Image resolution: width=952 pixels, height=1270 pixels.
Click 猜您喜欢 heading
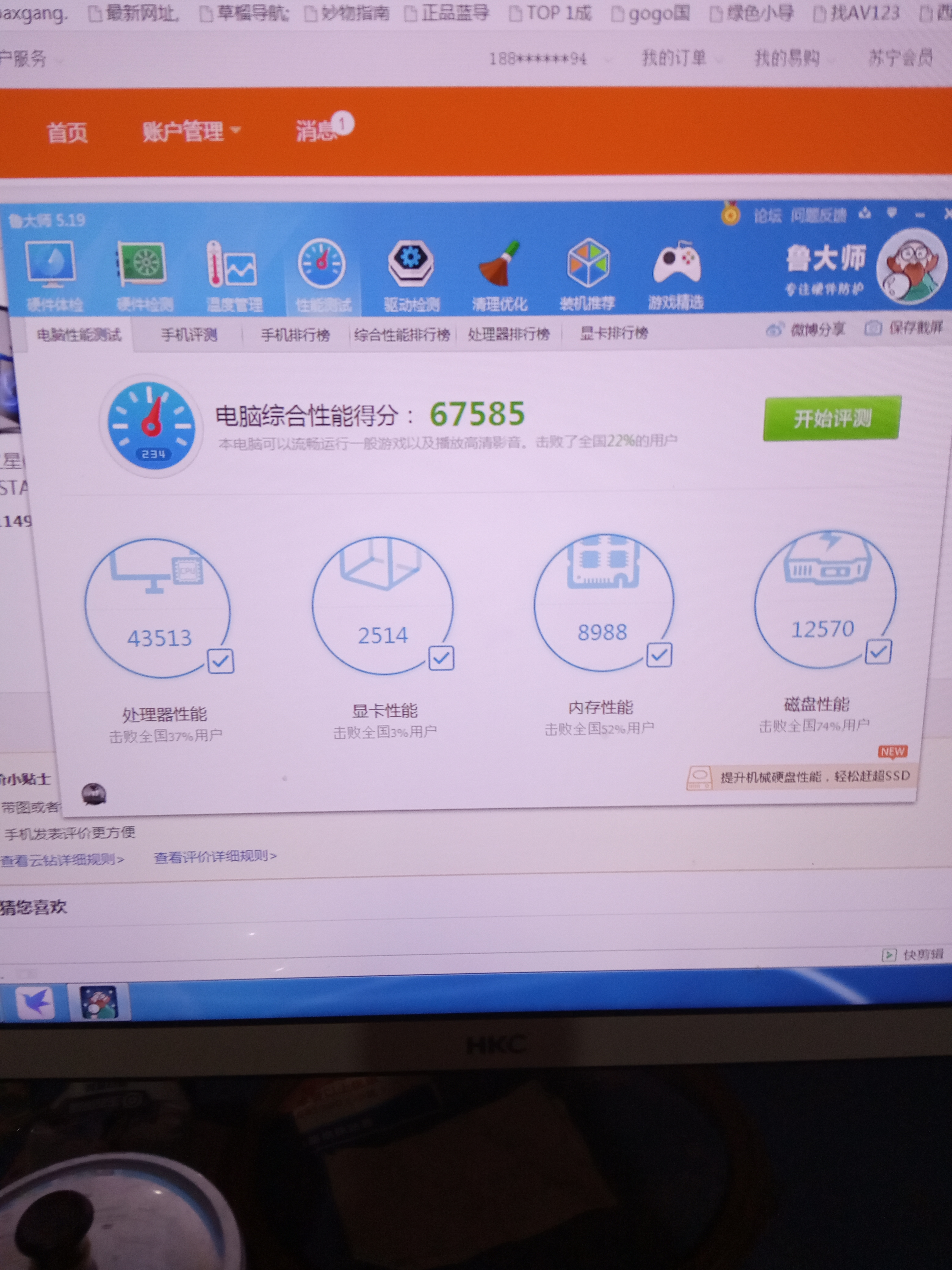[x=33, y=907]
